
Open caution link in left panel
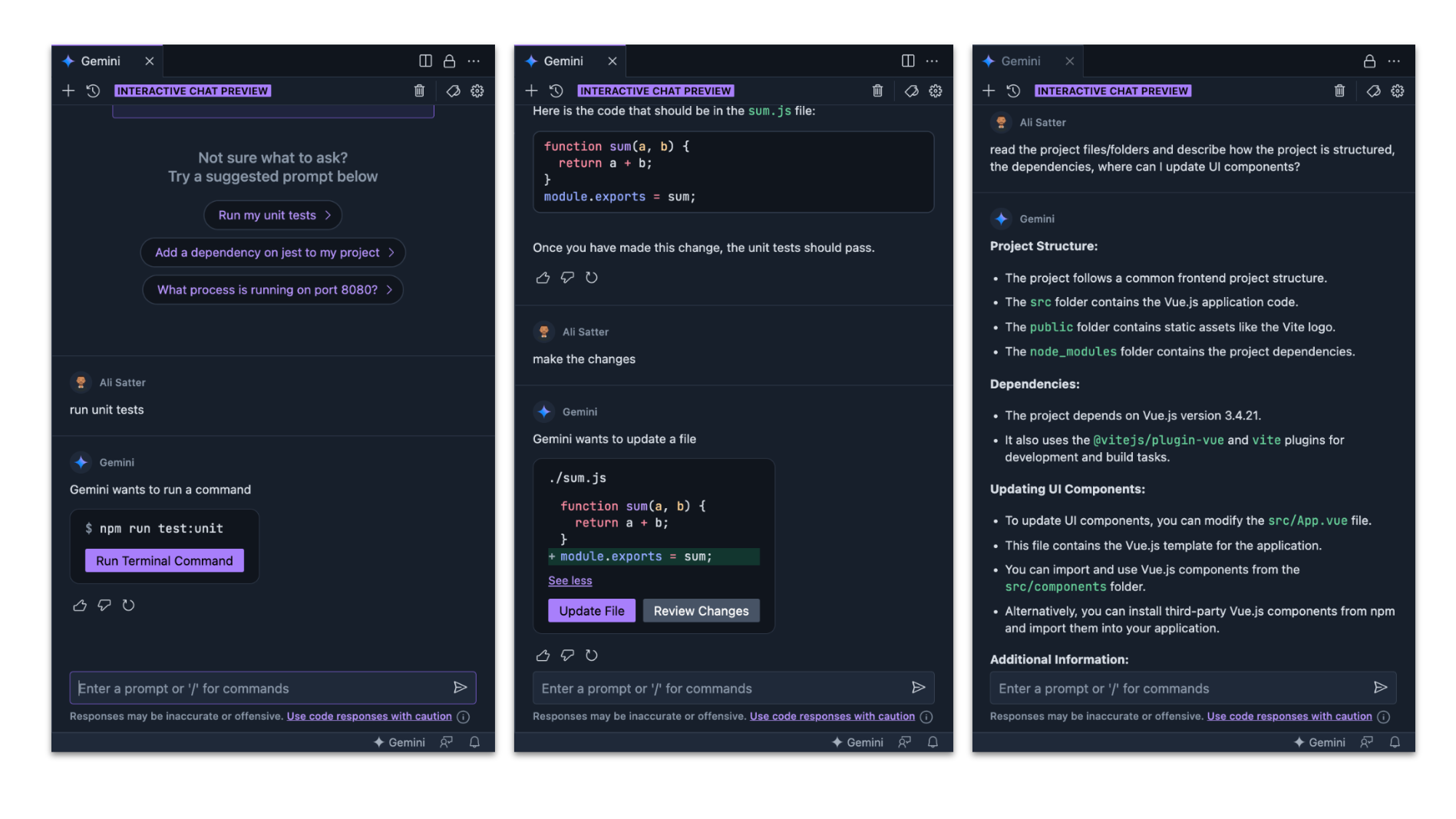click(x=369, y=716)
